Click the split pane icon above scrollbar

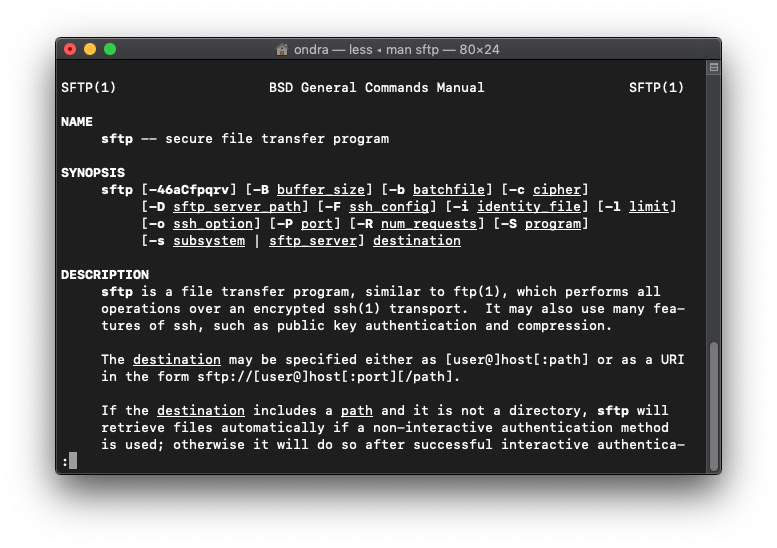(x=713, y=68)
